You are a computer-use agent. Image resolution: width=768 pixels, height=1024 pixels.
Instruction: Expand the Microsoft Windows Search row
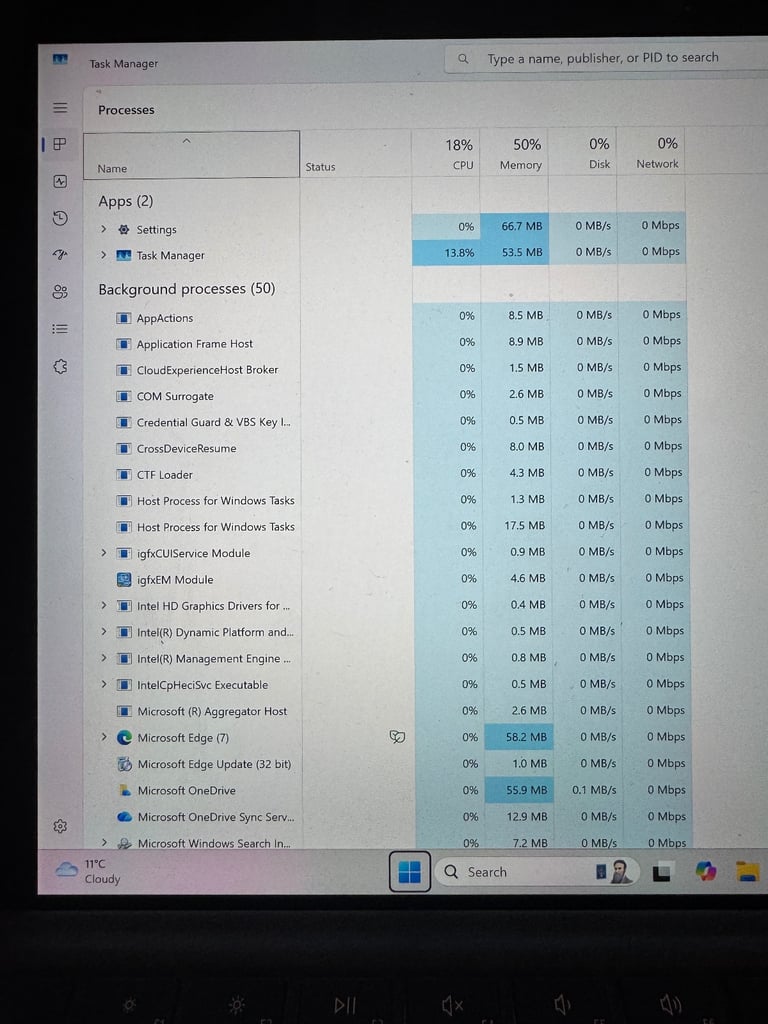[x=104, y=842]
